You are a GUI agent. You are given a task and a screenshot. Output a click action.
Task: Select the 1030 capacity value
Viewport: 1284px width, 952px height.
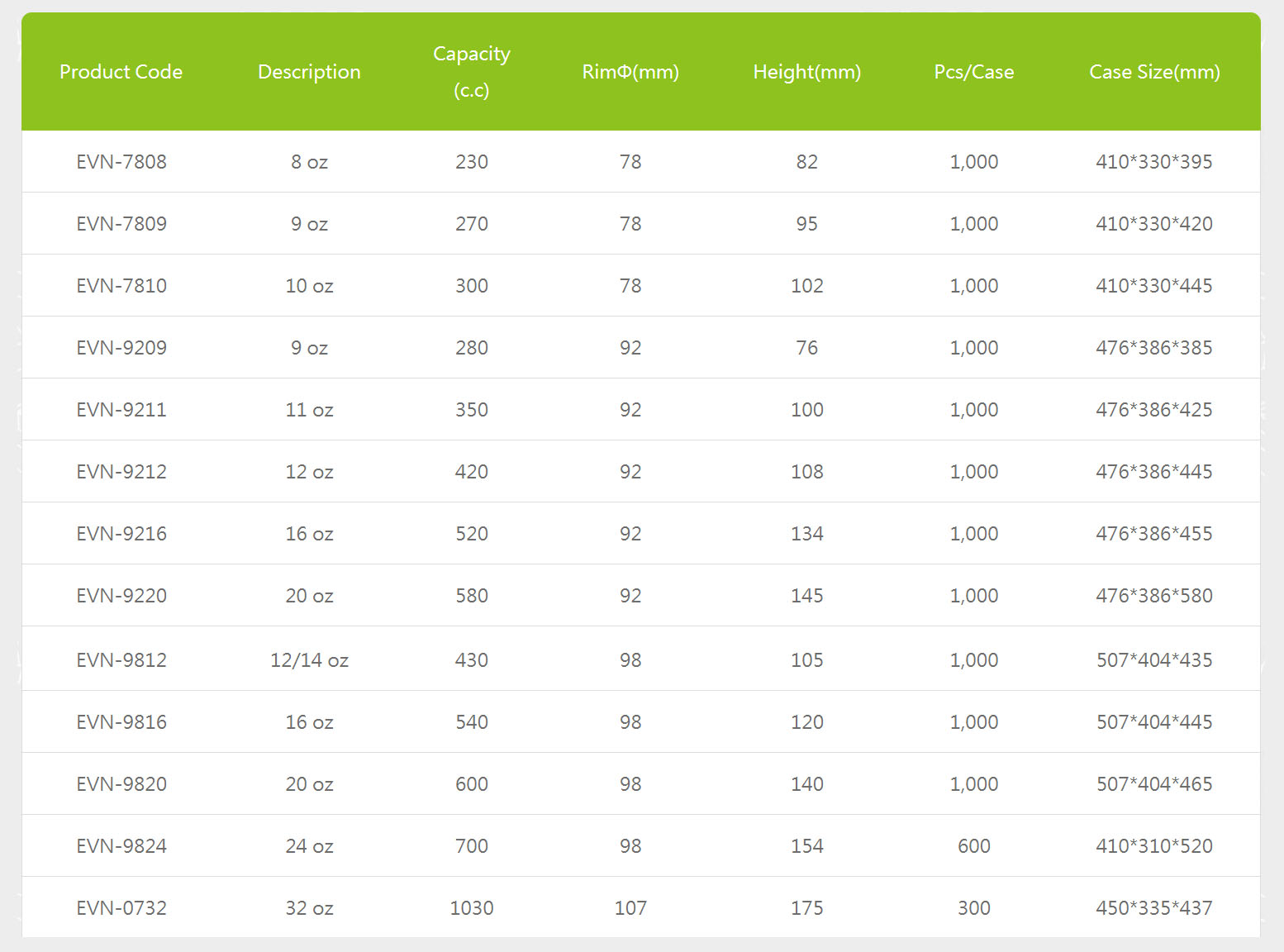click(471, 908)
